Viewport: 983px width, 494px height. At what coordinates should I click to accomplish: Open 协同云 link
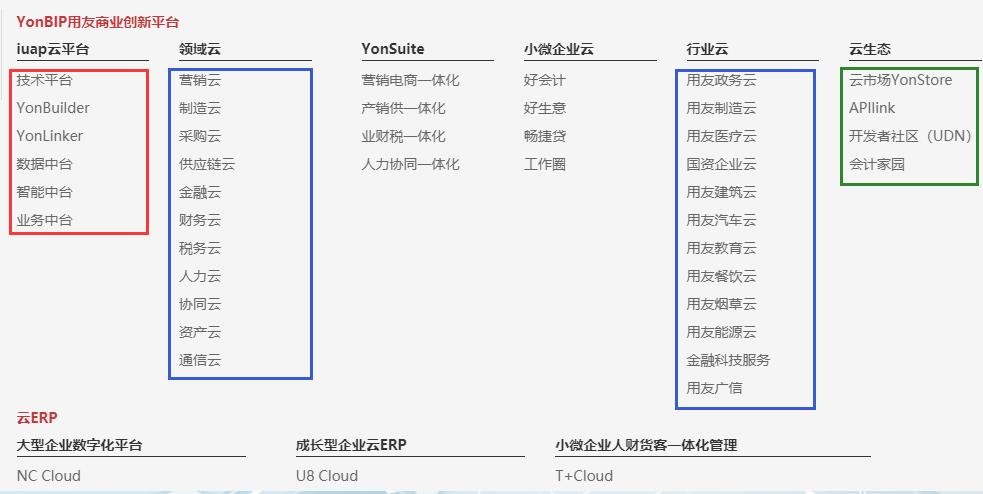point(200,304)
